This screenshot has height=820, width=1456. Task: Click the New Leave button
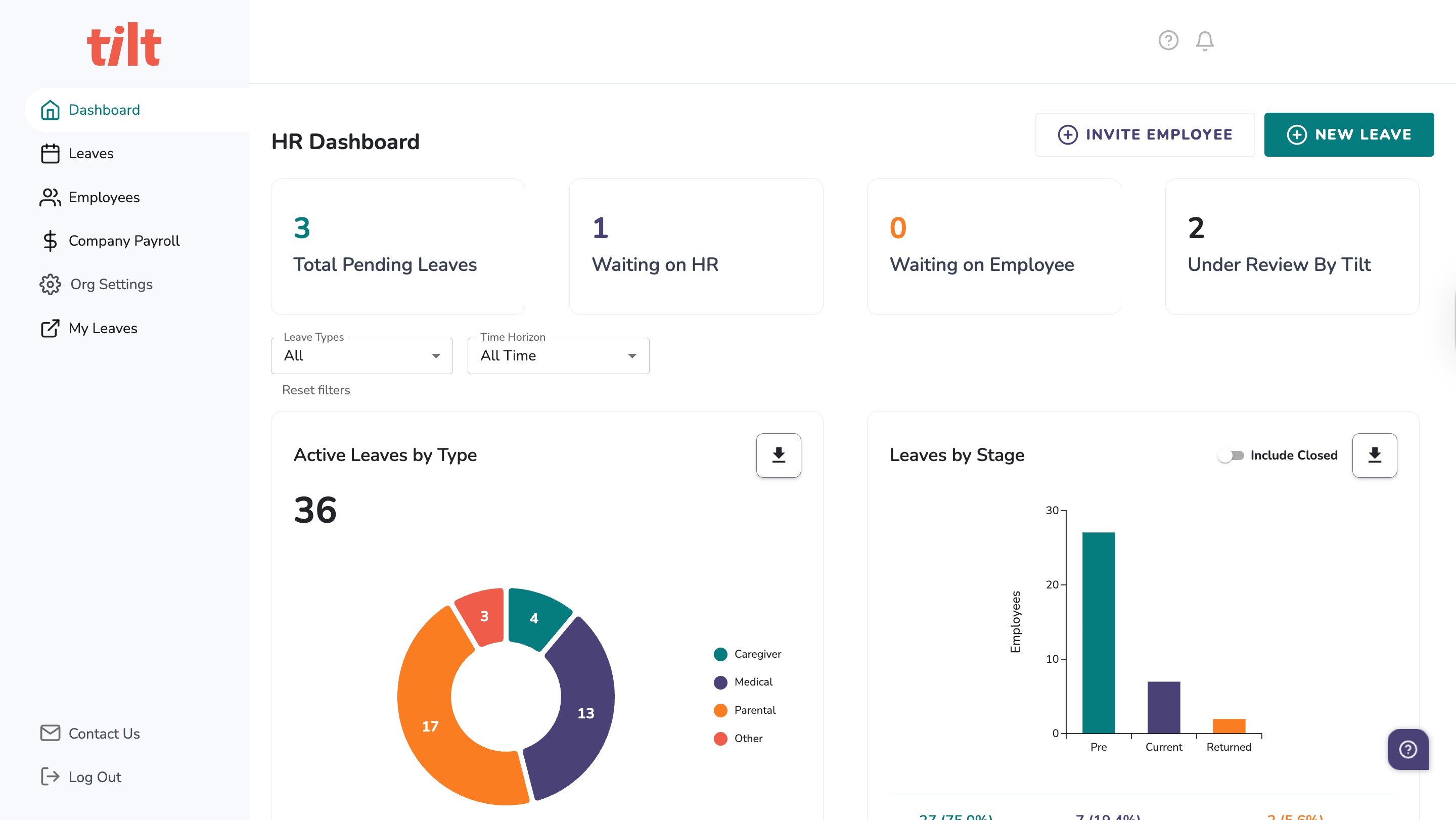point(1349,134)
